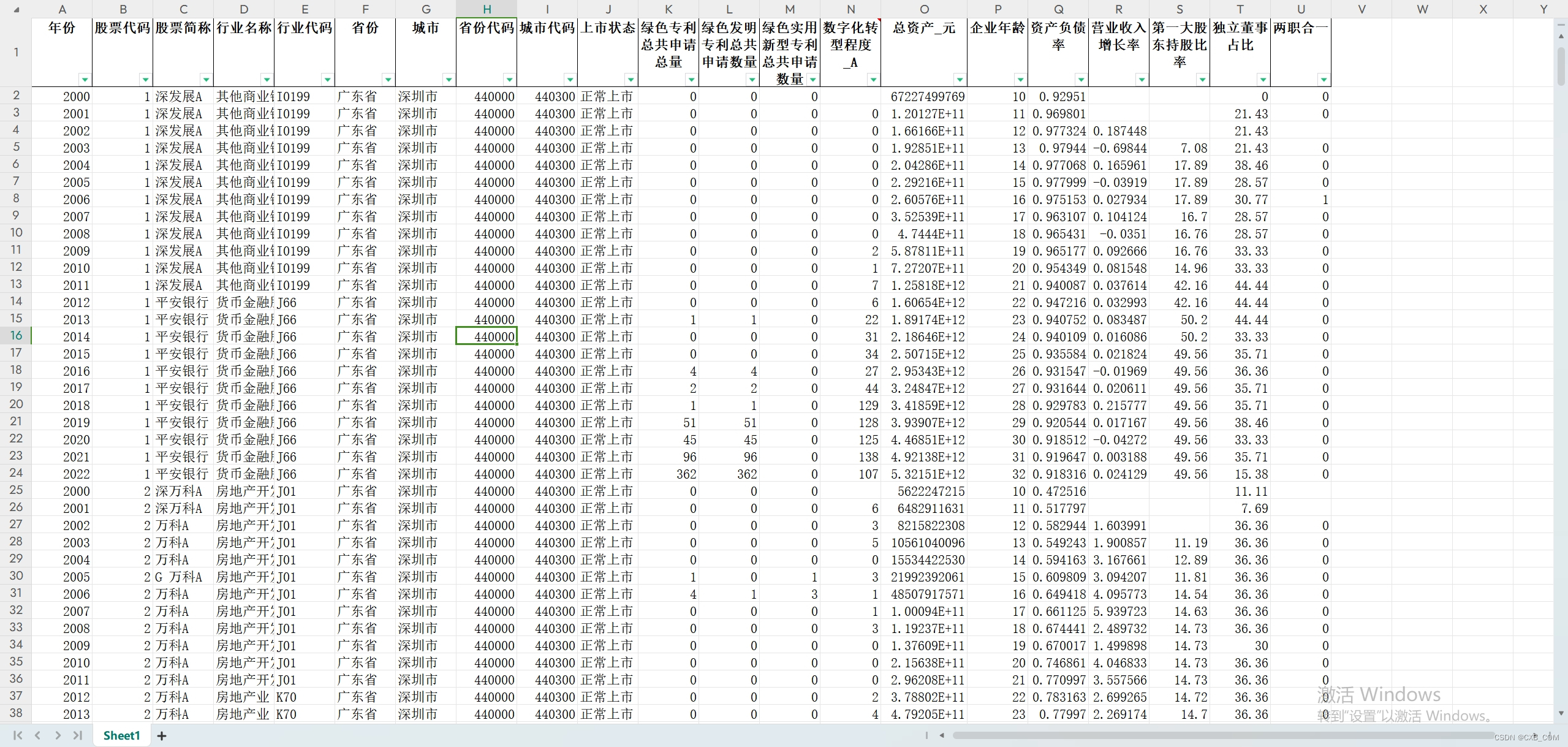Jump to the last sheet using navigation arrow

[78, 735]
